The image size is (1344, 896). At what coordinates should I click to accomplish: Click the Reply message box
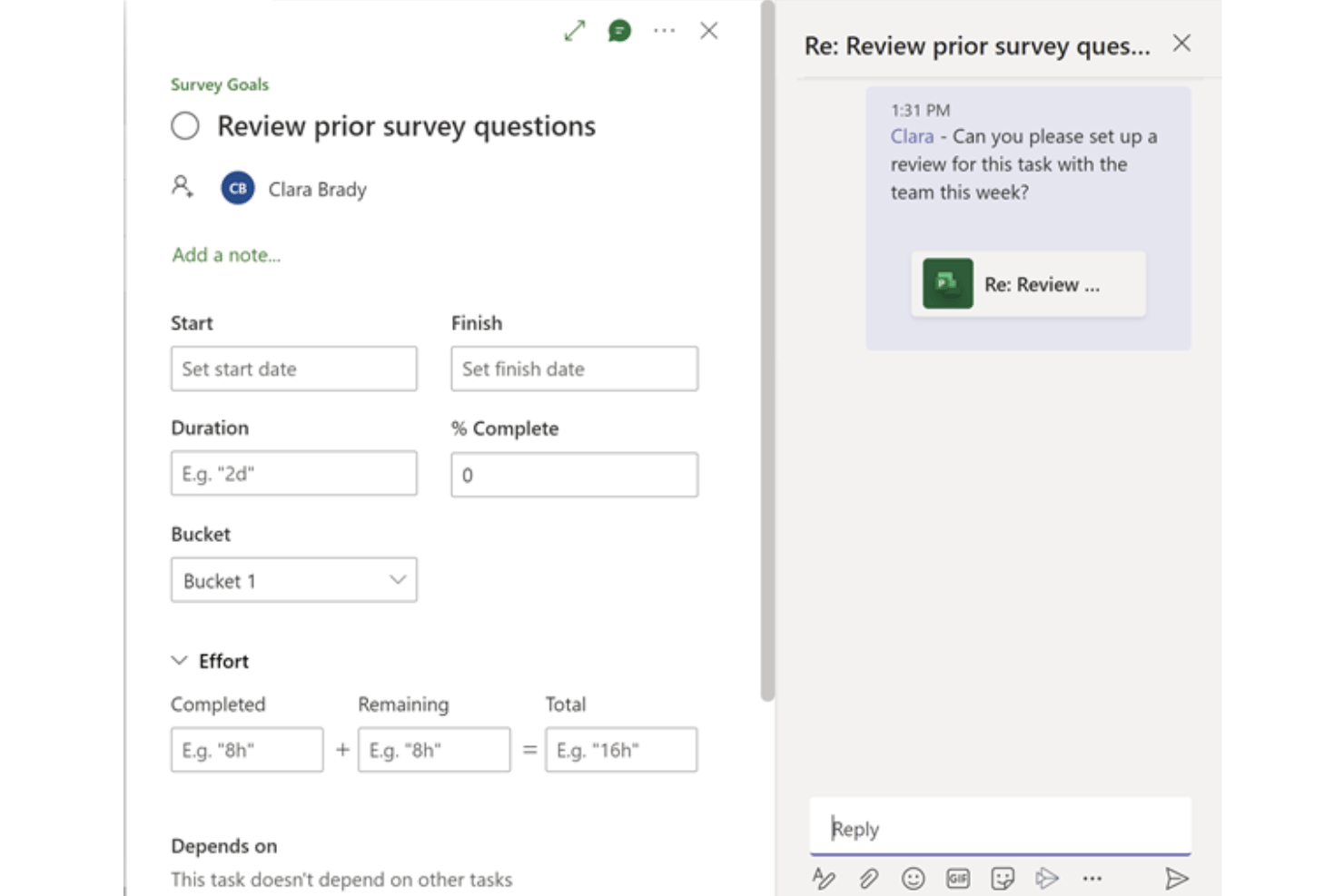point(1001,827)
